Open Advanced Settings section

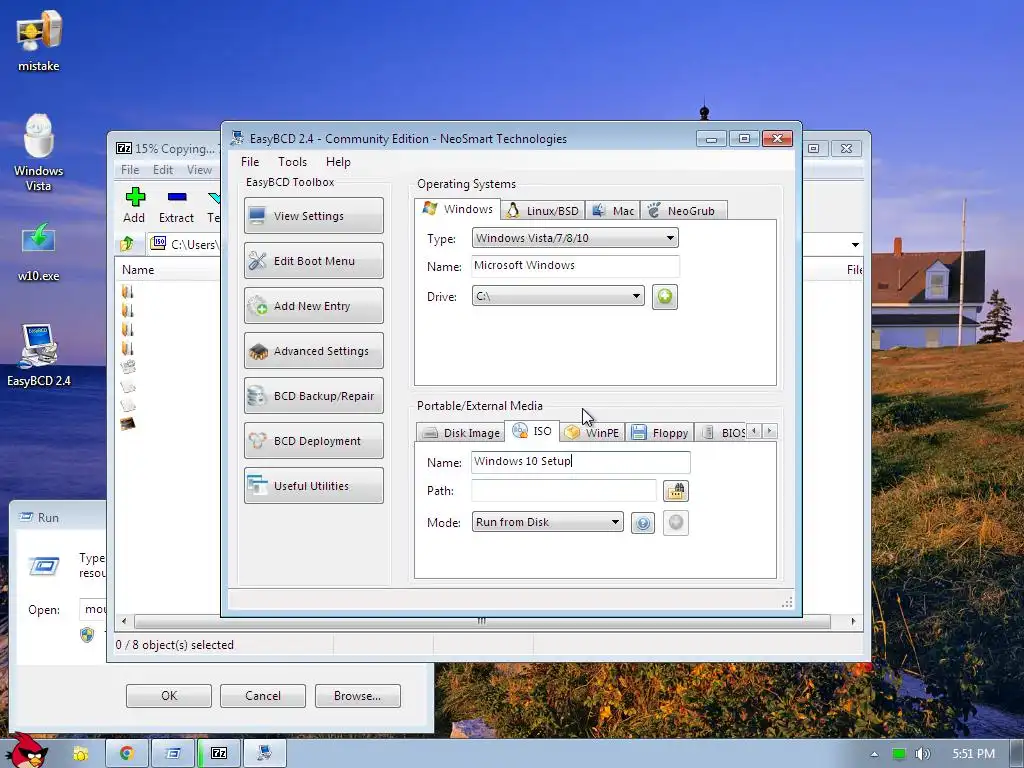(x=313, y=351)
